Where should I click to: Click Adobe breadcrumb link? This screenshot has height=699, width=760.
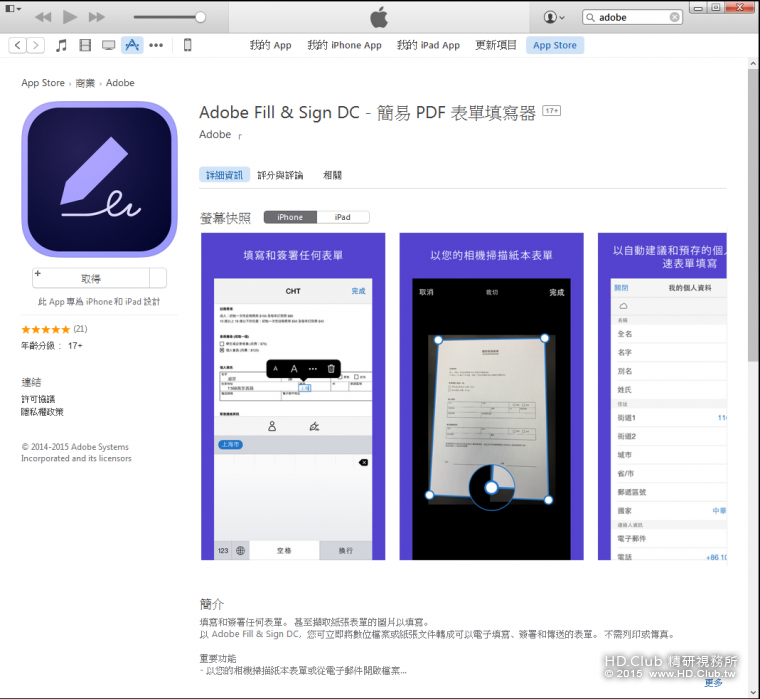tap(120, 83)
